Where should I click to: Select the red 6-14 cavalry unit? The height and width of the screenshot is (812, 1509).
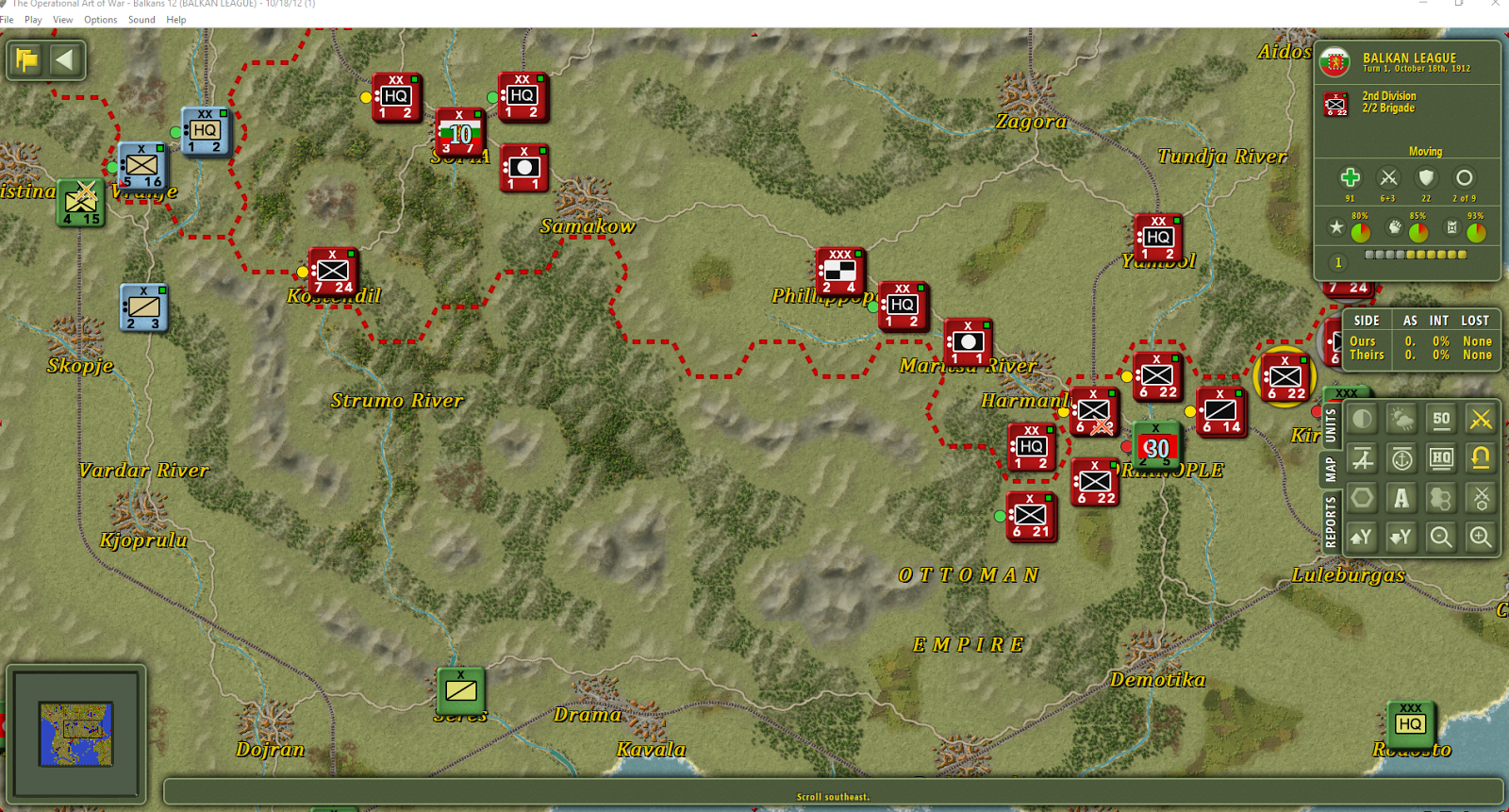pos(1221,411)
